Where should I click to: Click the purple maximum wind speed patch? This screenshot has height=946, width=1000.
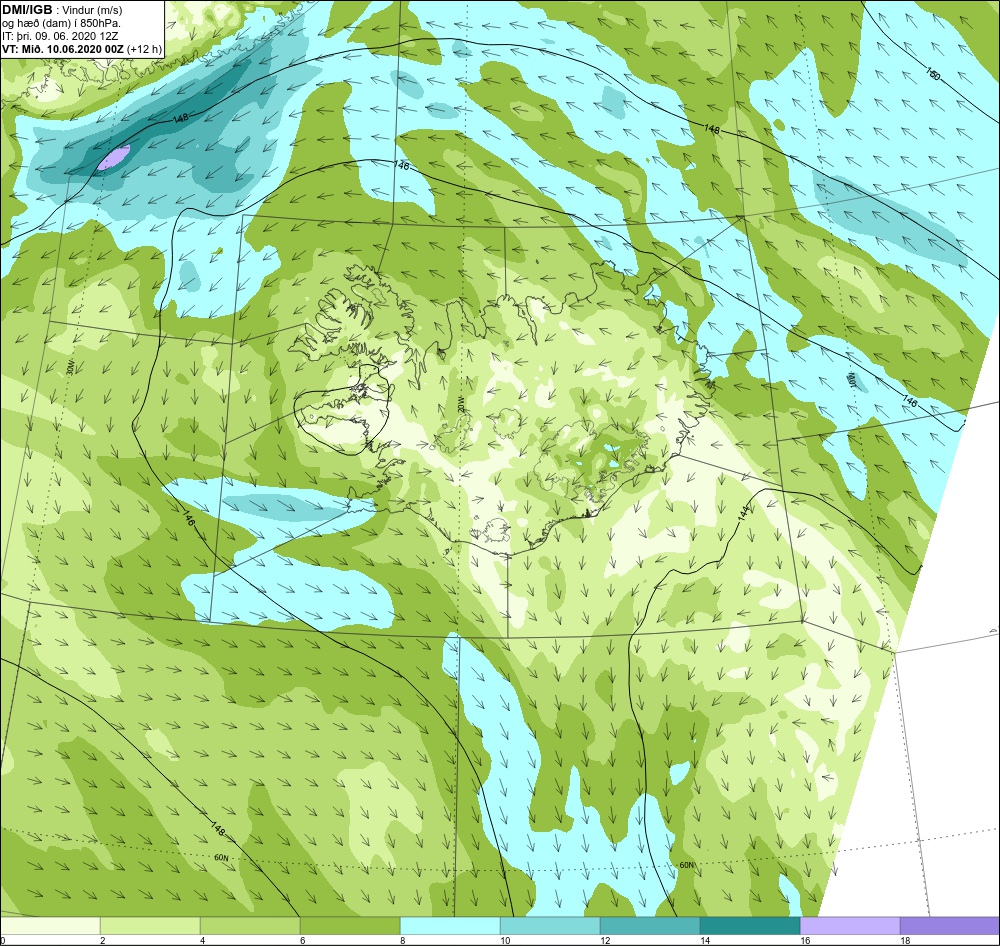pos(114,156)
